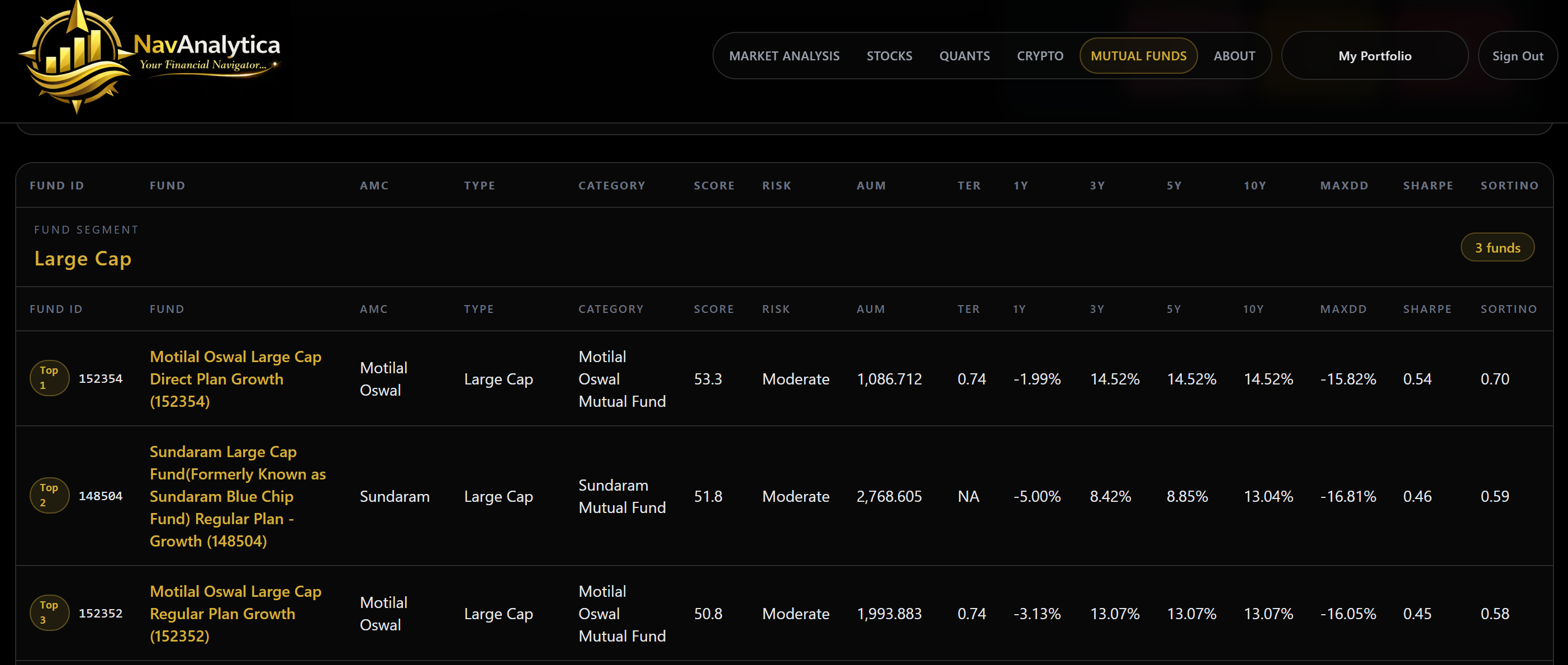Click the Sortino ratio 0.59
The image size is (1568, 665).
pyautogui.click(x=1495, y=496)
